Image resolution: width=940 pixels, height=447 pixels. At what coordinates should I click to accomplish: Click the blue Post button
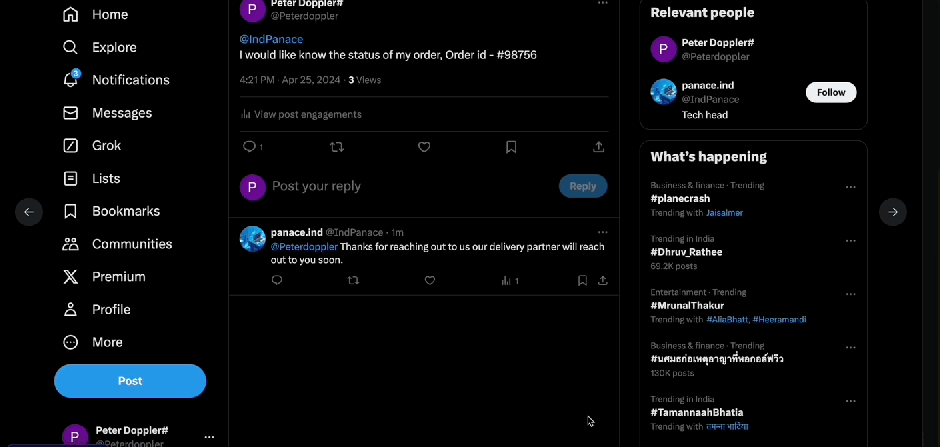(x=130, y=381)
